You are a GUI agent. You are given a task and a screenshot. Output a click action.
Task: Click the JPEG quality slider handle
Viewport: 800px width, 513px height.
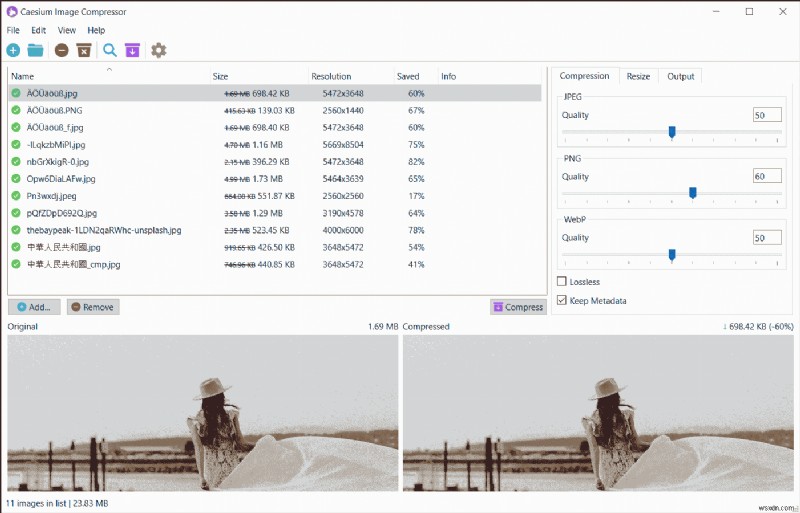tap(672, 132)
